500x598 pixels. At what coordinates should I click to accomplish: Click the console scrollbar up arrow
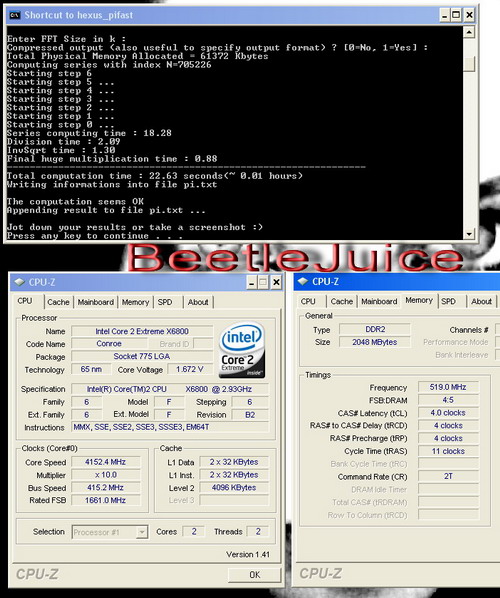[469, 32]
